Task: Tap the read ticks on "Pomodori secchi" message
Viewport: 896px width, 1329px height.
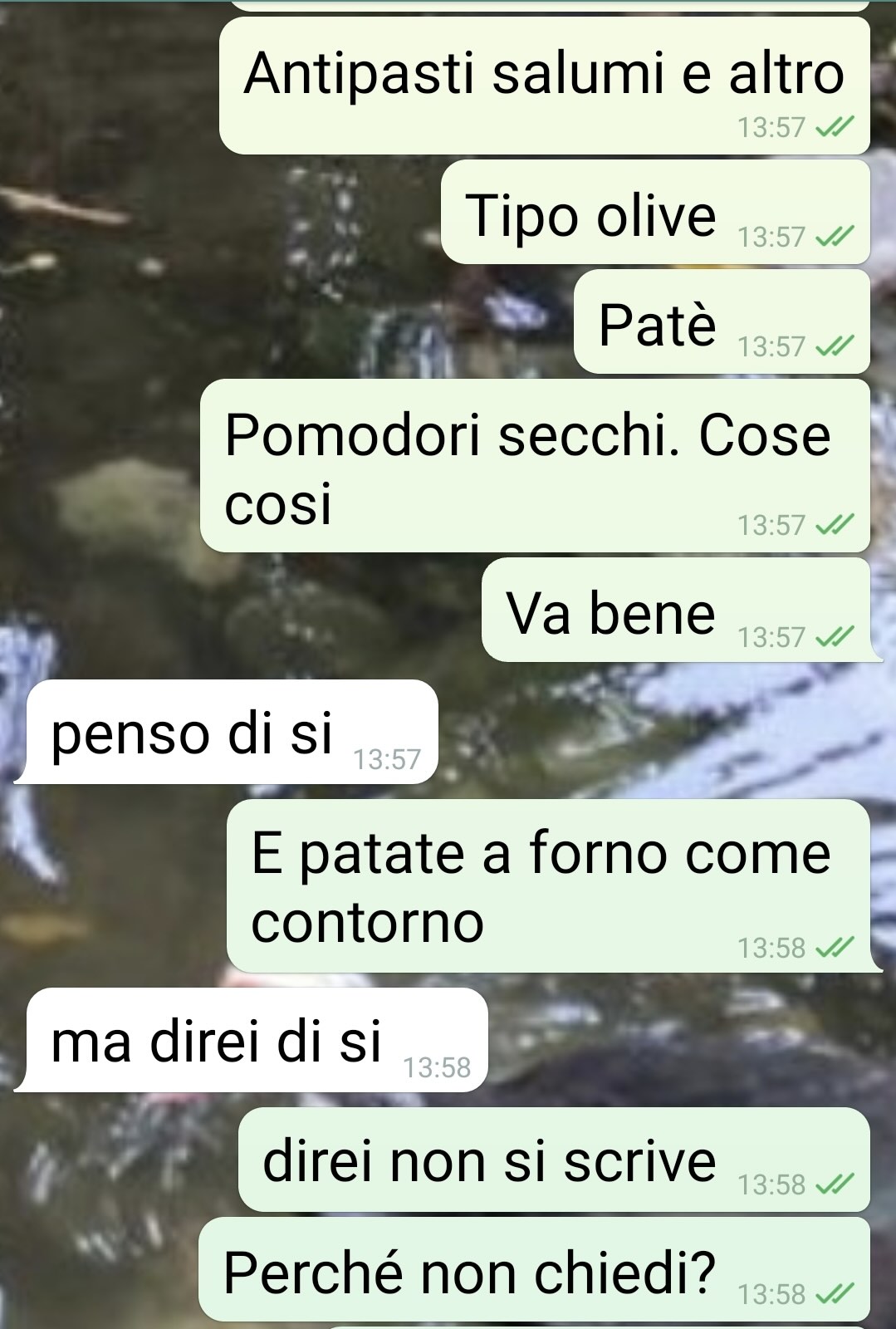Action: (x=835, y=524)
